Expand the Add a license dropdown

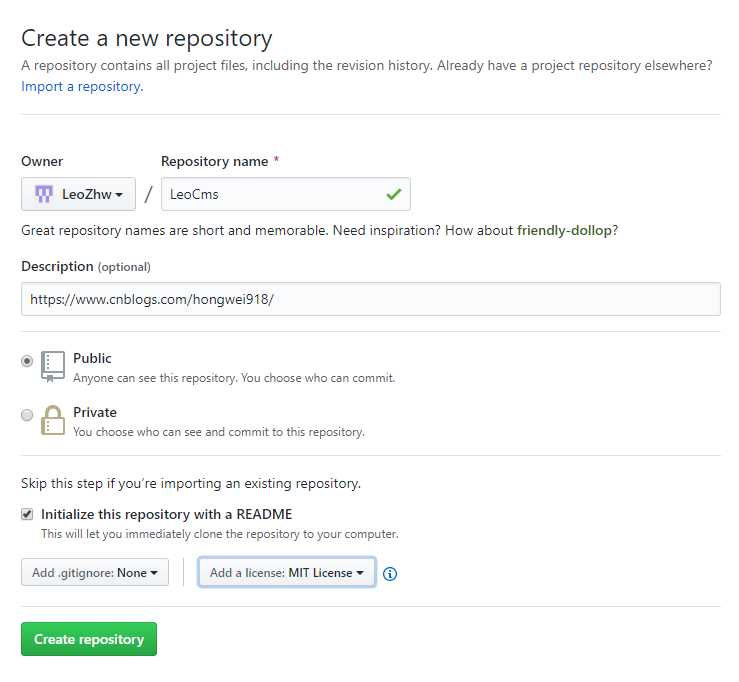click(287, 572)
